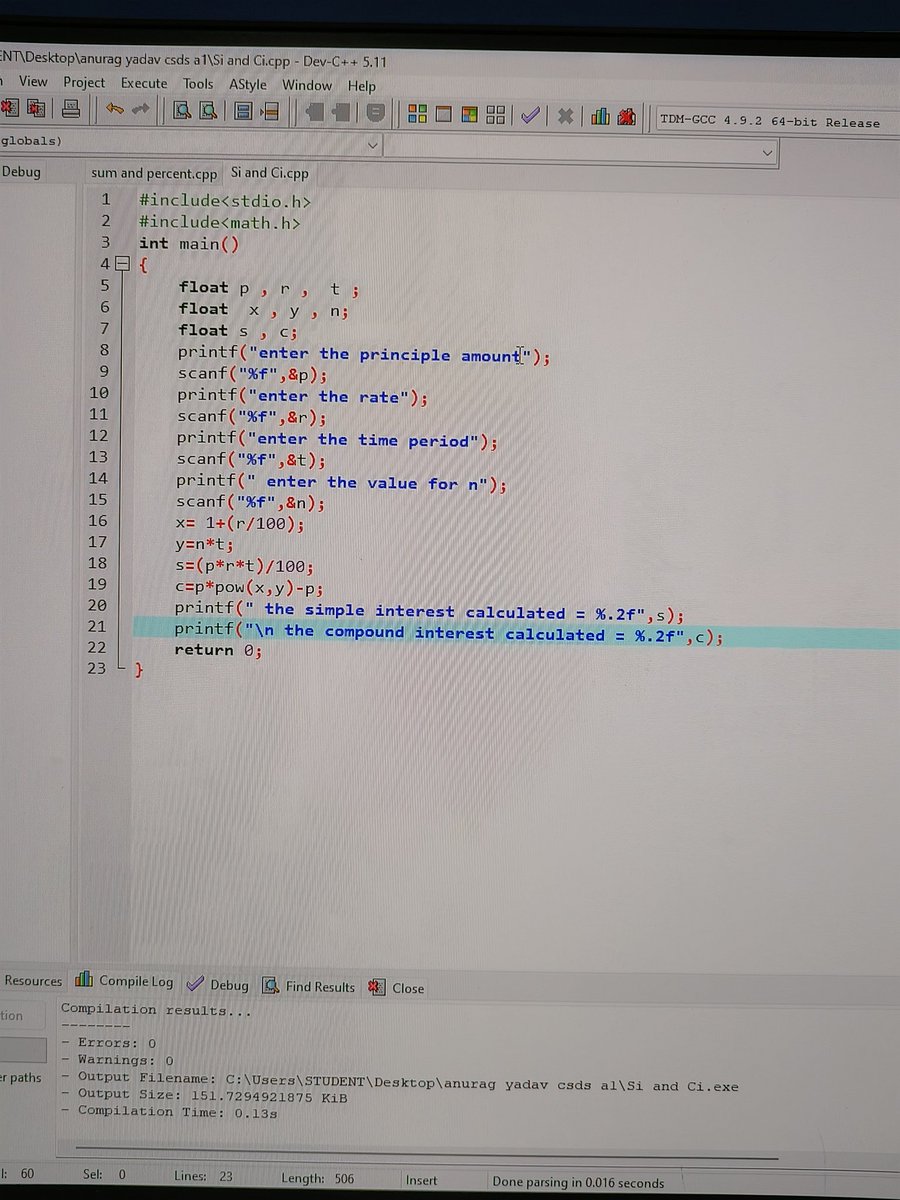Click 'simple interest calculated' printf line
Image resolution: width=900 pixels, height=1200 pixels.
429,611
